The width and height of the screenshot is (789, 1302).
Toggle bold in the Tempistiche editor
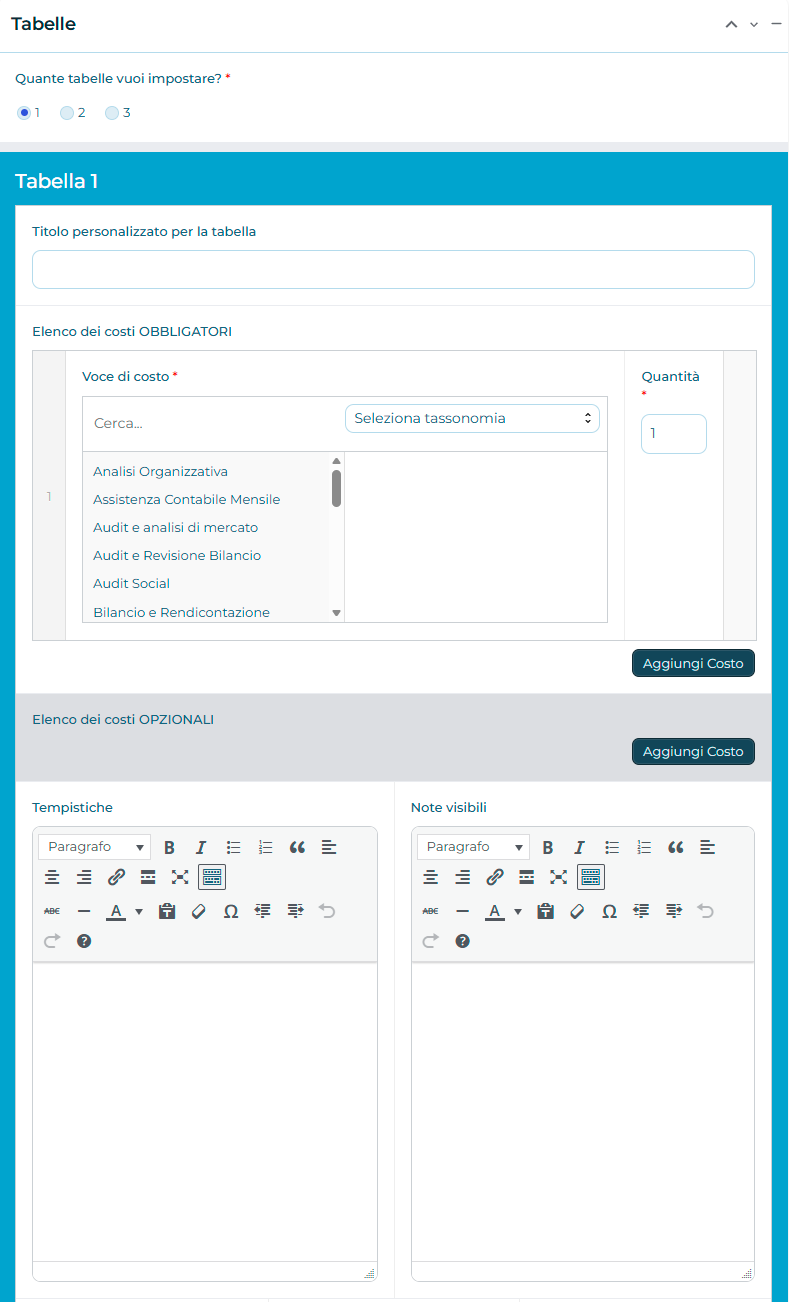(169, 847)
